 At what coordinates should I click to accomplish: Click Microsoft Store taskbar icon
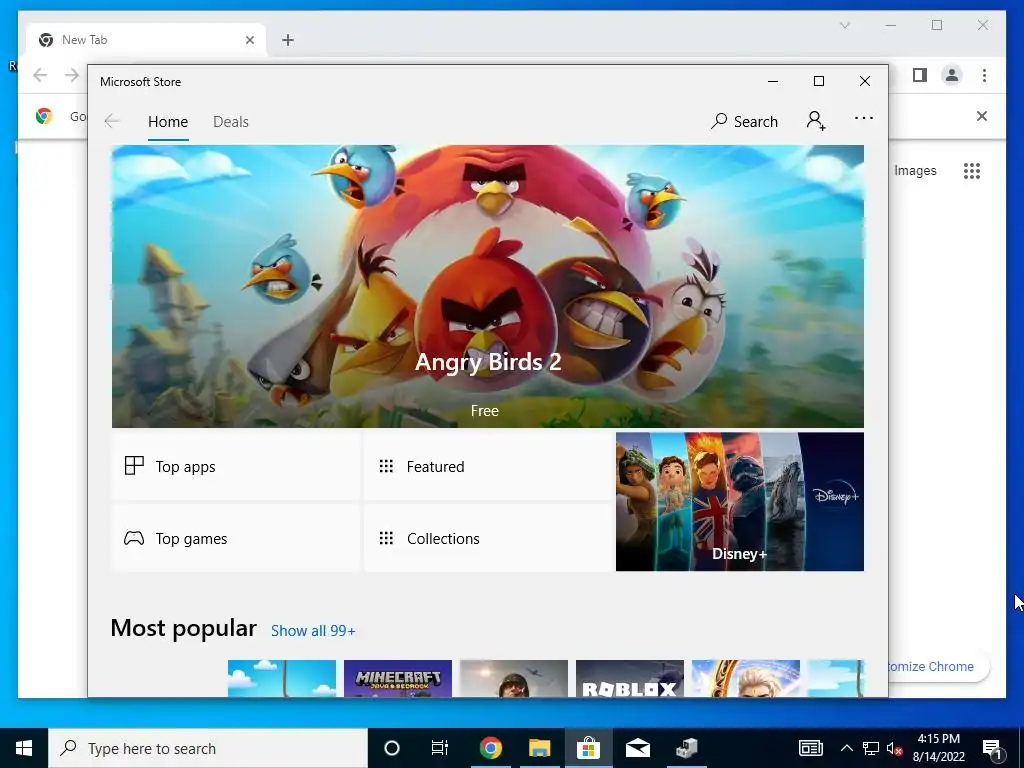pyautogui.click(x=588, y=748)
